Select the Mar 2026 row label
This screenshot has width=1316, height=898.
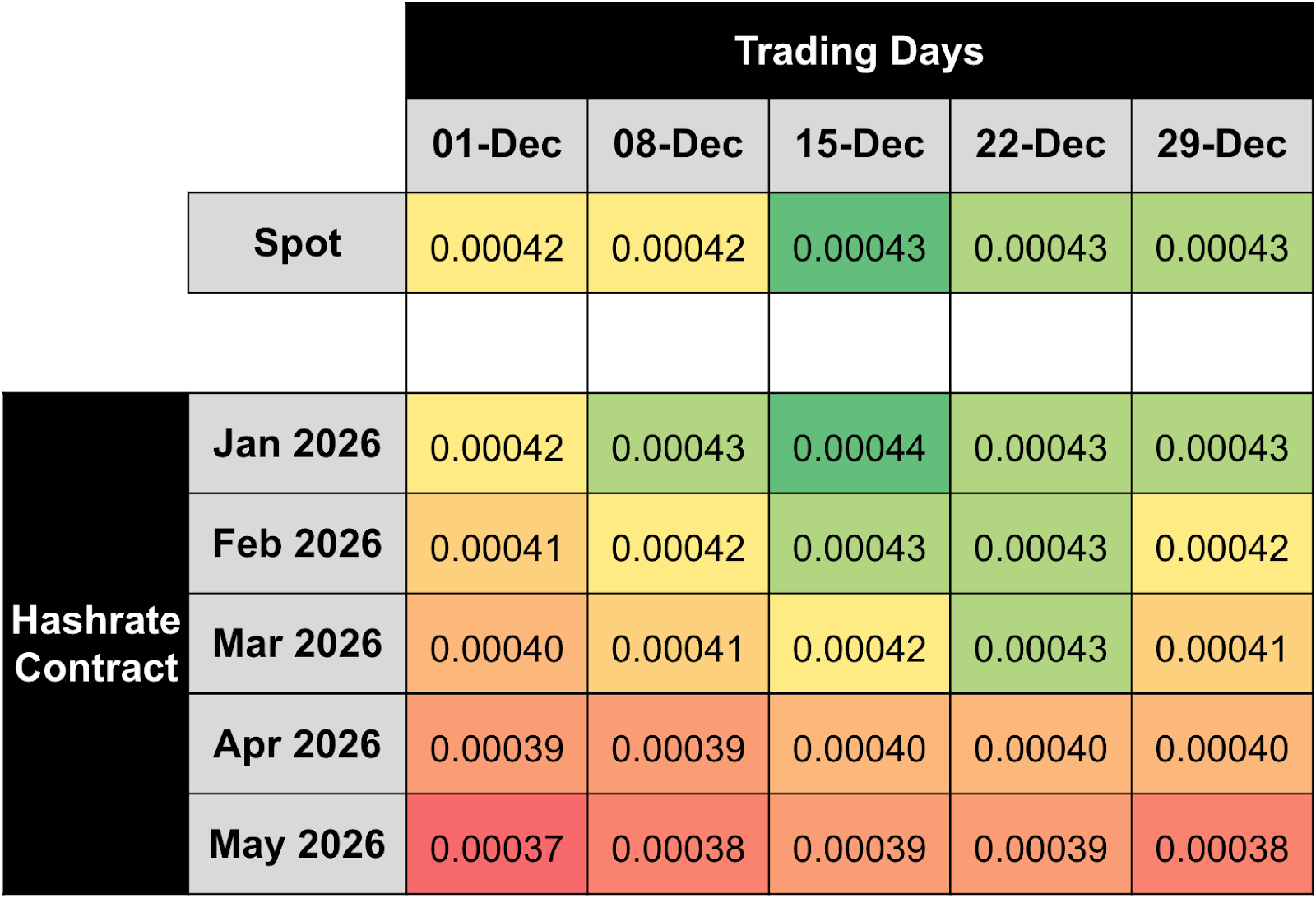pyautogui.click(x=297, y=644)
